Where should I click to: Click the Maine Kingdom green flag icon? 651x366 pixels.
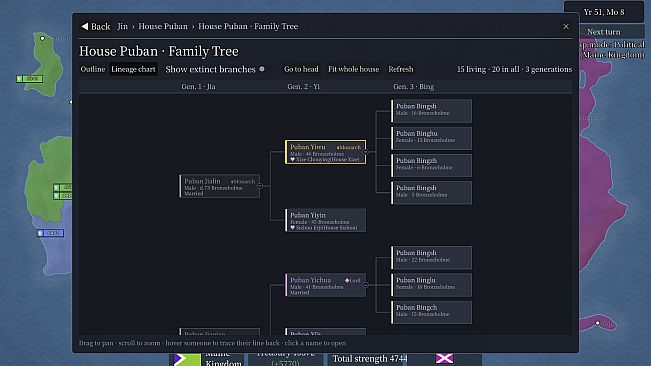[187, 359]
